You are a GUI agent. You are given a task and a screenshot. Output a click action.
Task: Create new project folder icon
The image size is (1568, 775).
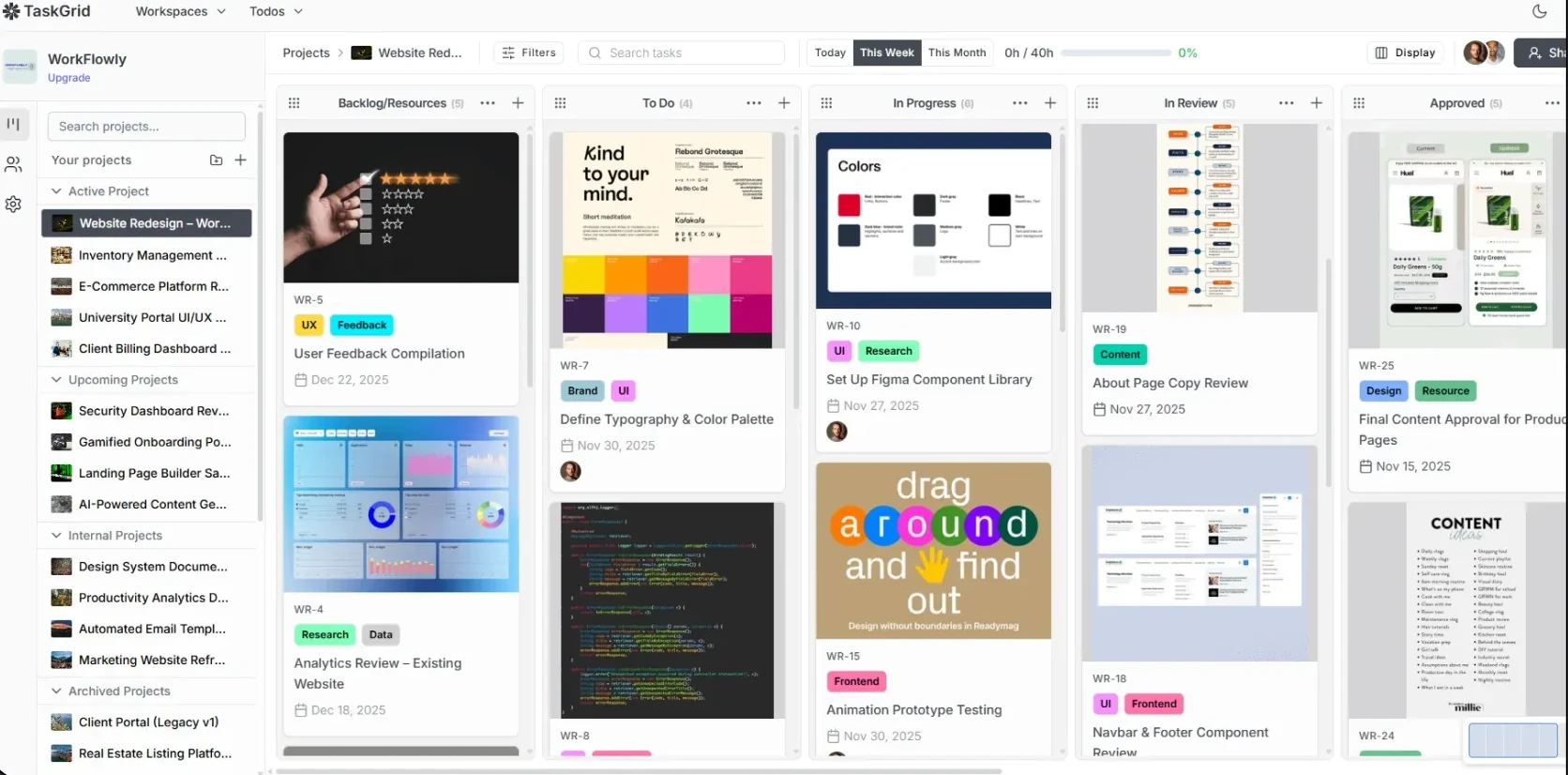[x=216, y=160]
